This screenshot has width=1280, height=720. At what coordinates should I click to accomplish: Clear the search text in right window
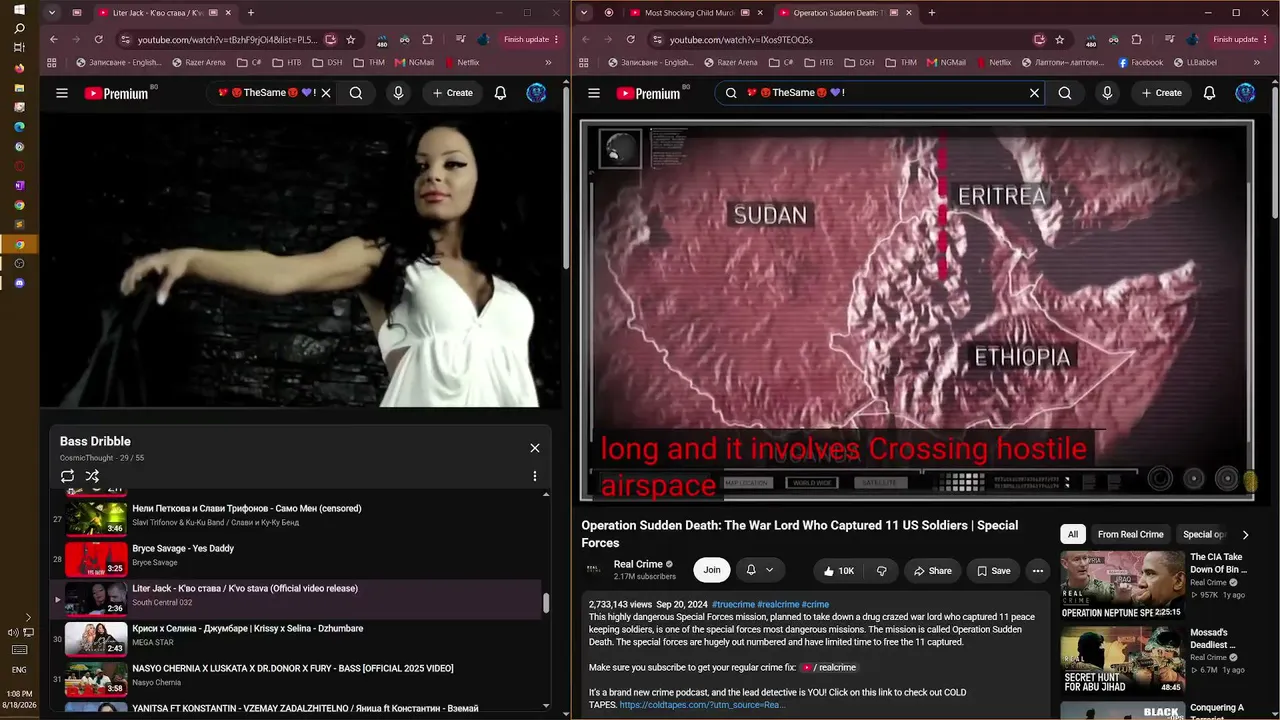coord(1035,93)
